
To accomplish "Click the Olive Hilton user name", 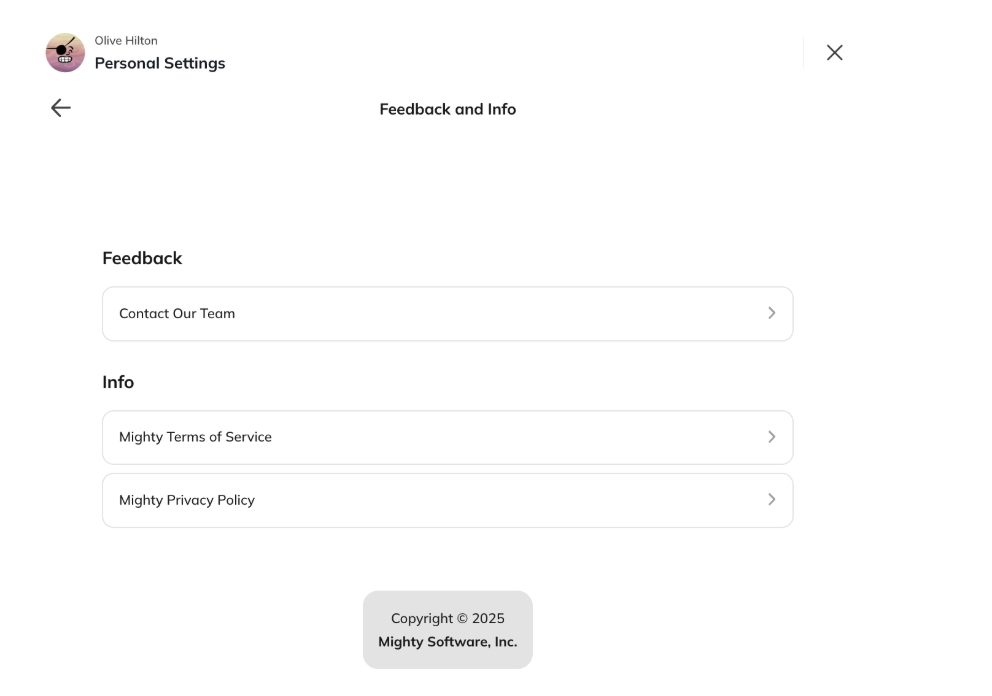I will point(126,41).
